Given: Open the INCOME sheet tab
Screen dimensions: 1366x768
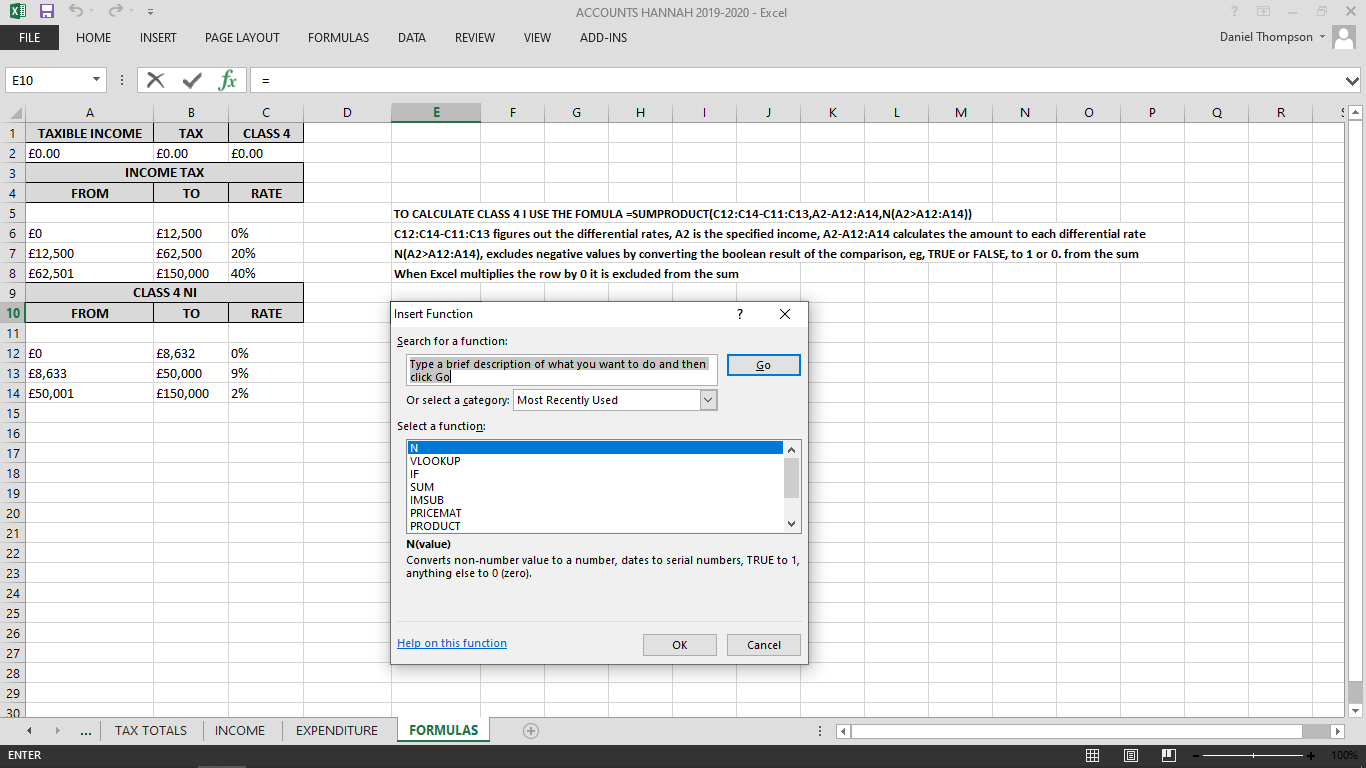Looking at the screenshot, I should click(240, 731).
